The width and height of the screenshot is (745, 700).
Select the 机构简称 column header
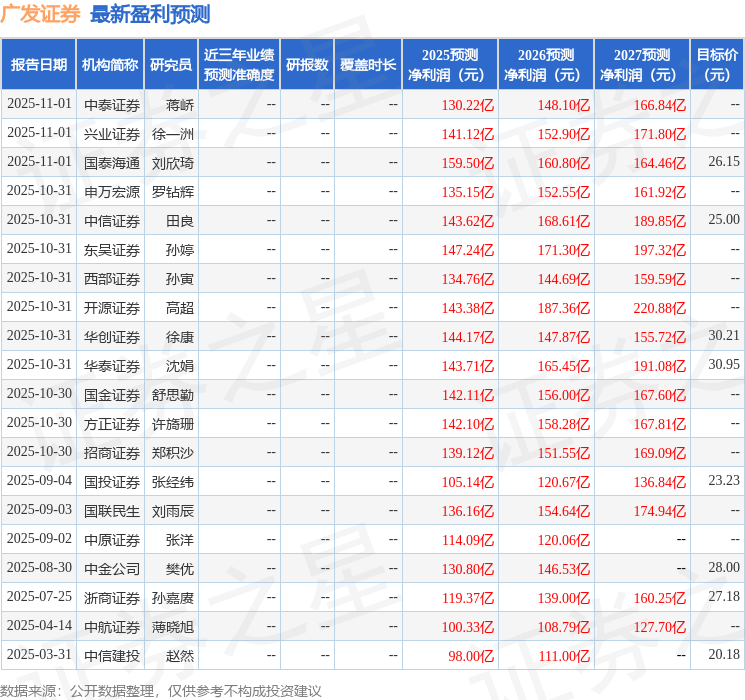tap(110, 64)
